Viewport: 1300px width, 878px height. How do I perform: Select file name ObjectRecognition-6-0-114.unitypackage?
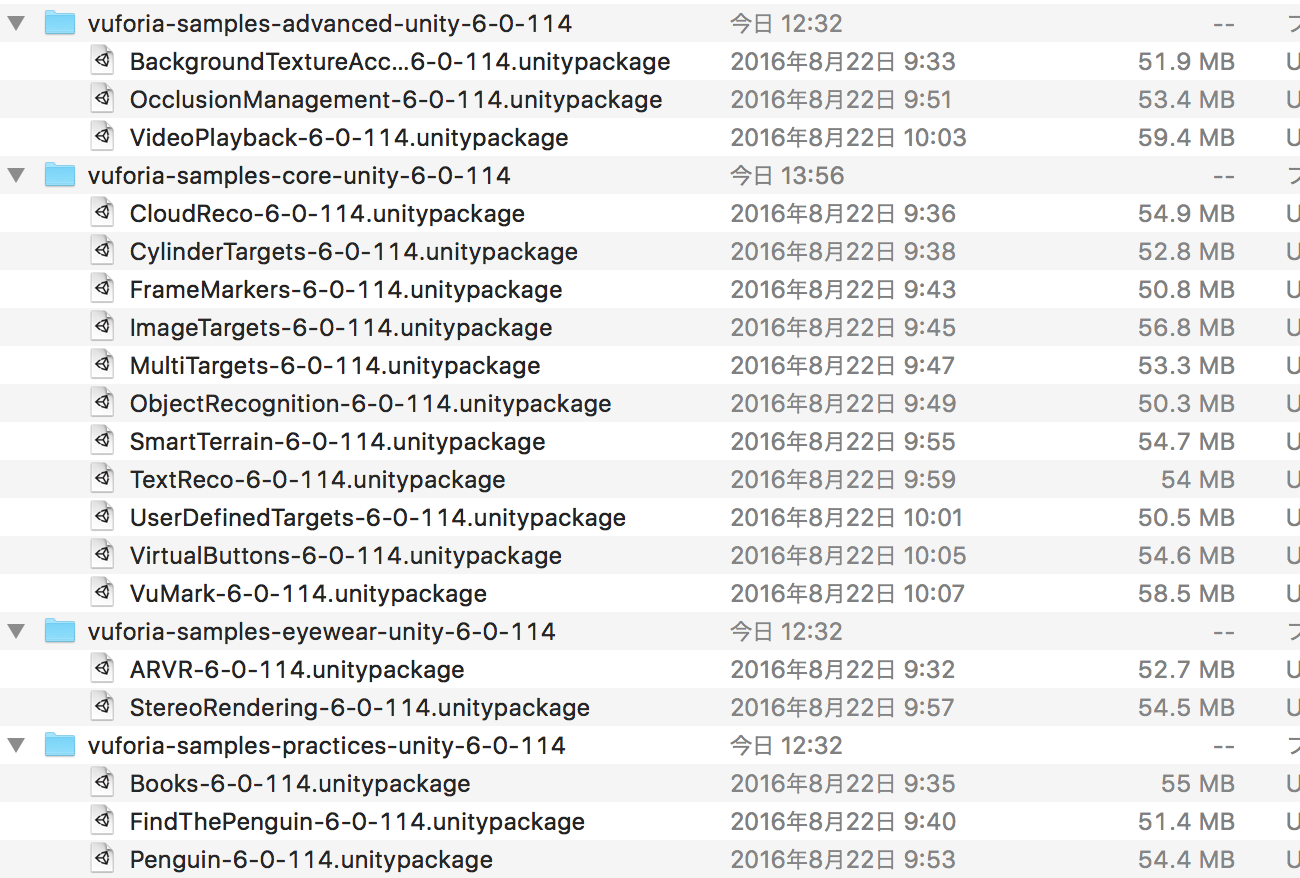pyautogui.click(x=371, y=404)
